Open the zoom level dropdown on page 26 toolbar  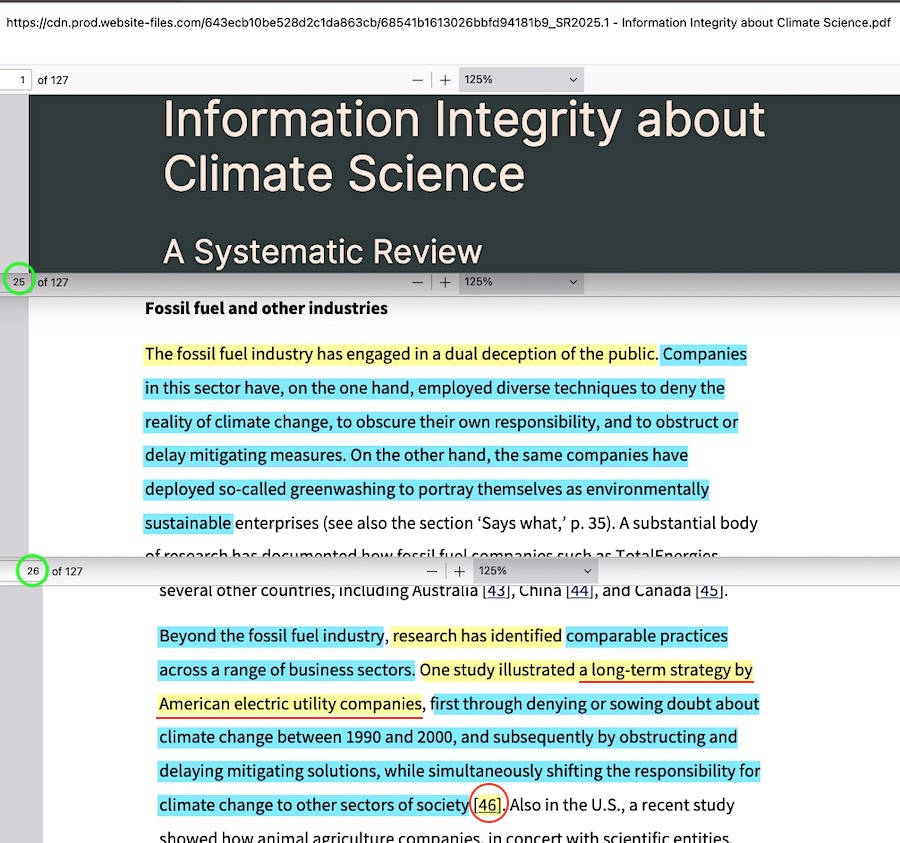point(535,571)
